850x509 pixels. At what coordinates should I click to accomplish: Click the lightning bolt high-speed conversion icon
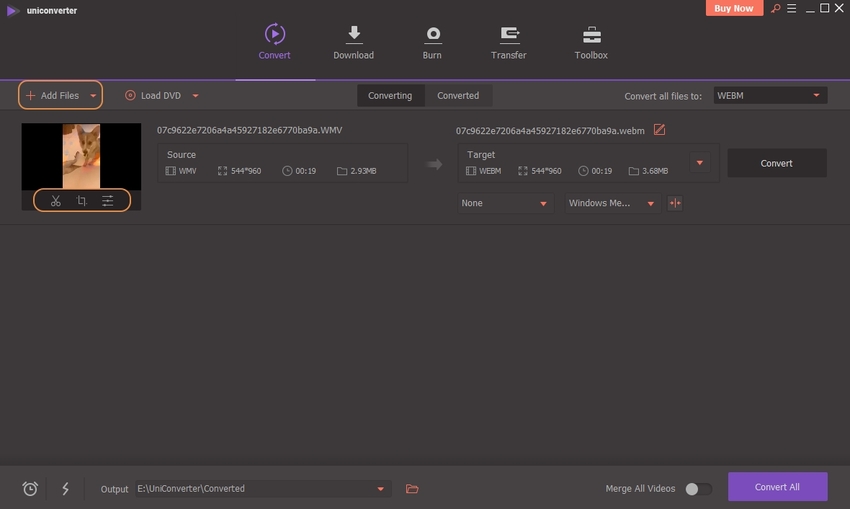[x=66, y=489]
